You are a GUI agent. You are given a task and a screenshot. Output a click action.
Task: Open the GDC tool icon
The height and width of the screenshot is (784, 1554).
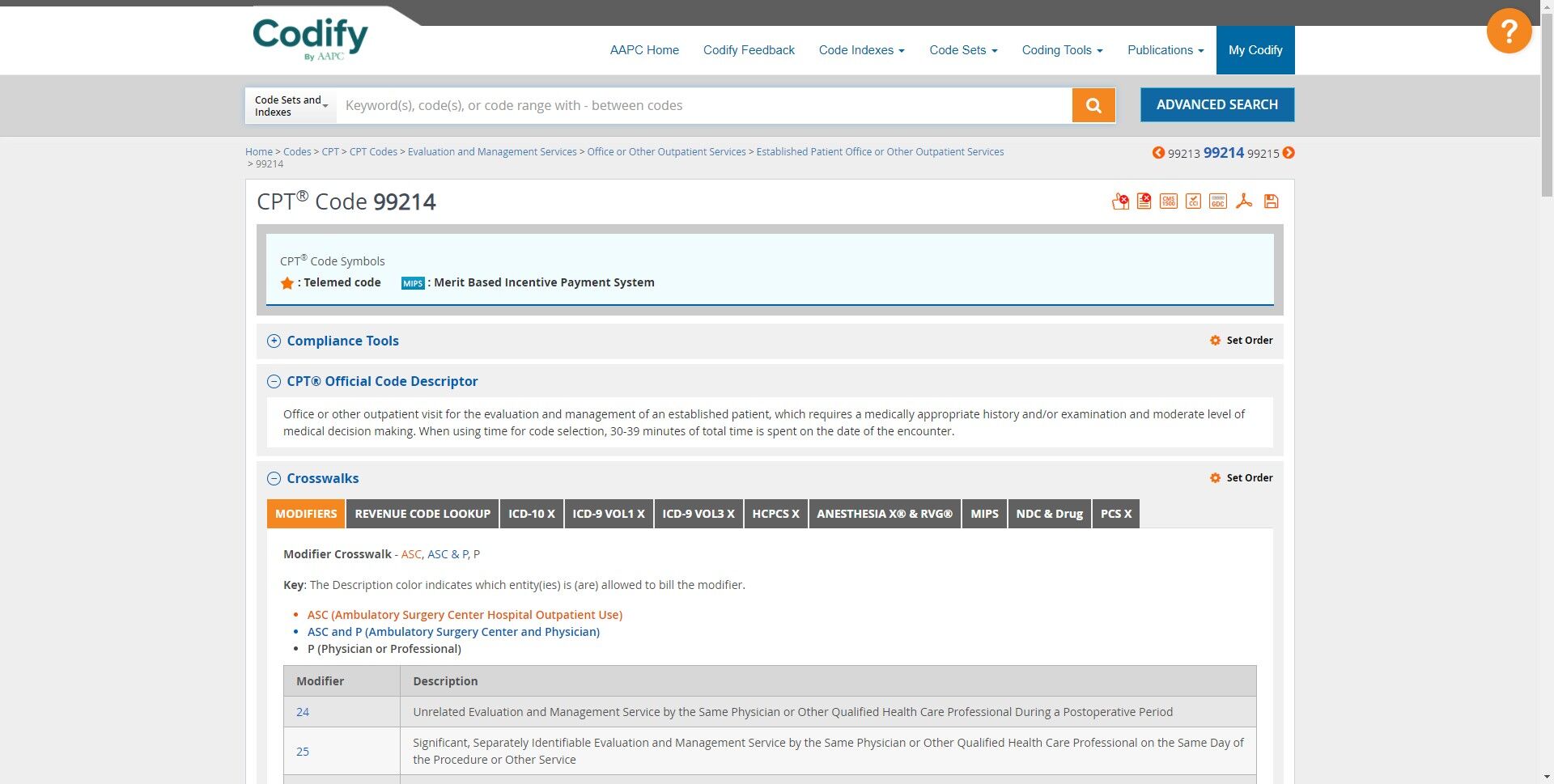1218,201
